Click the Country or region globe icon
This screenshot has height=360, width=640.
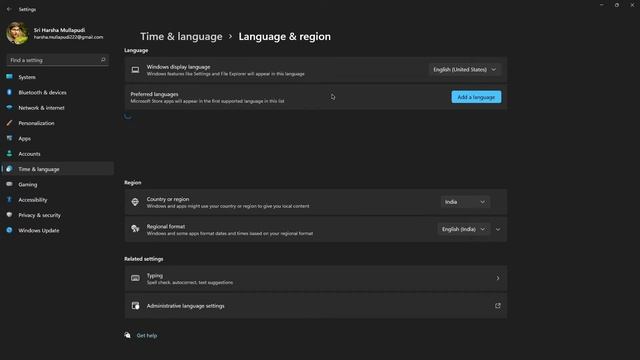[135, 202]
